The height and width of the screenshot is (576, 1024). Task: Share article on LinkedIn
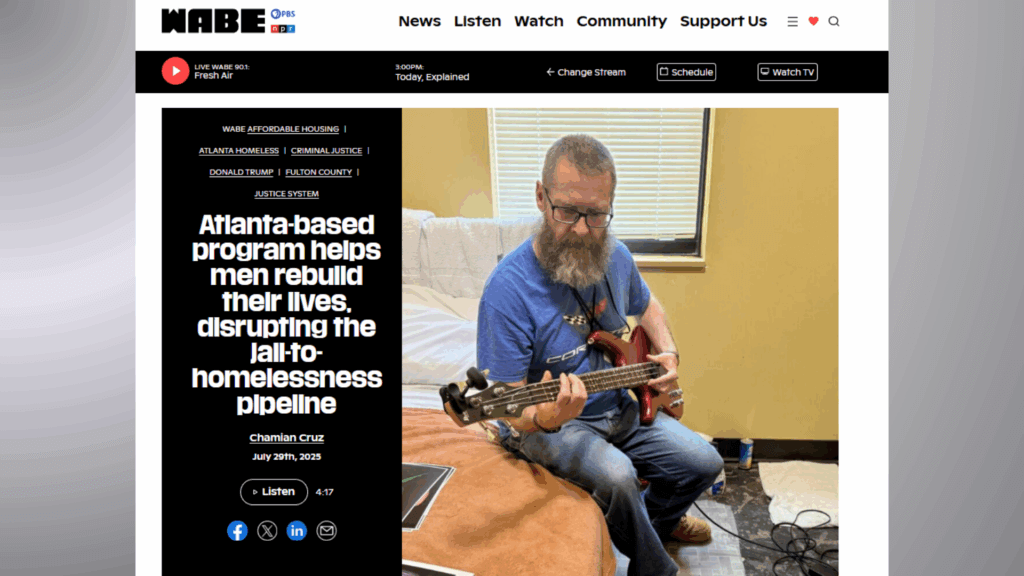click(296, 531)
